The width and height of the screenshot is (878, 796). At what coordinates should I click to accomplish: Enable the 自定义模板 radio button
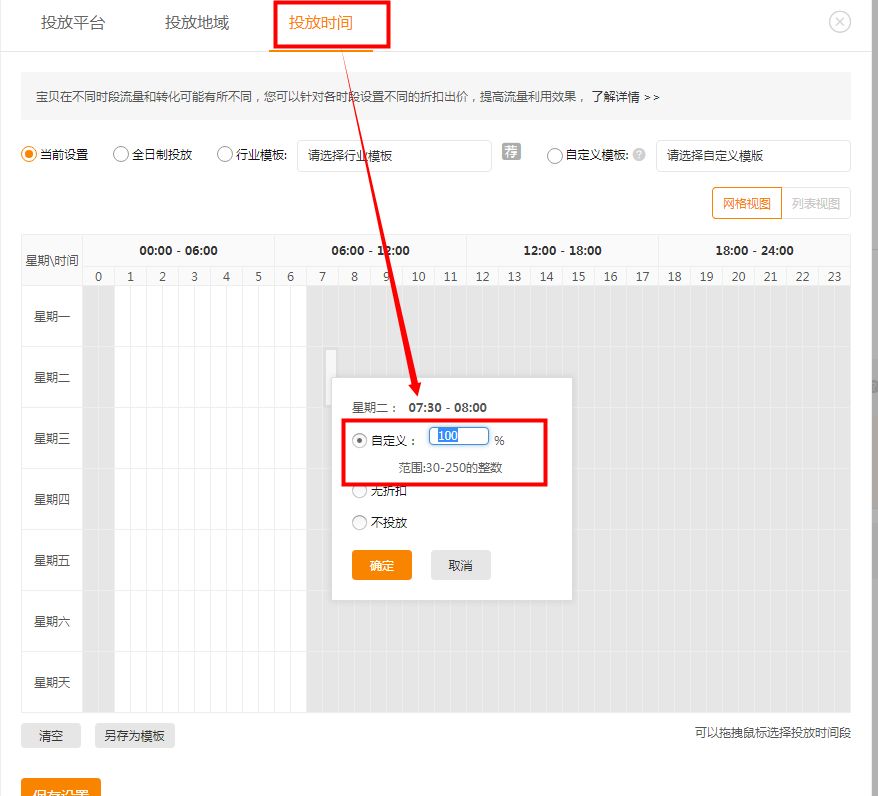tap(555, 155)
